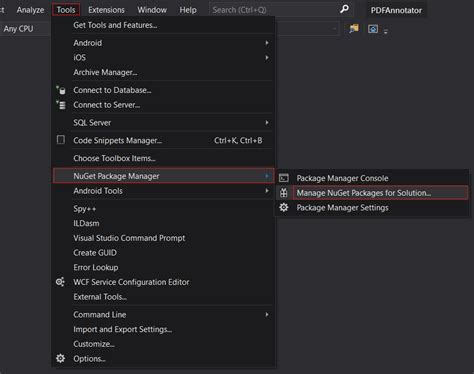Image resolution: width=474 pixels, height=374 pixels.
Task: Launch ILDasm tool
Action: (163, 223)
